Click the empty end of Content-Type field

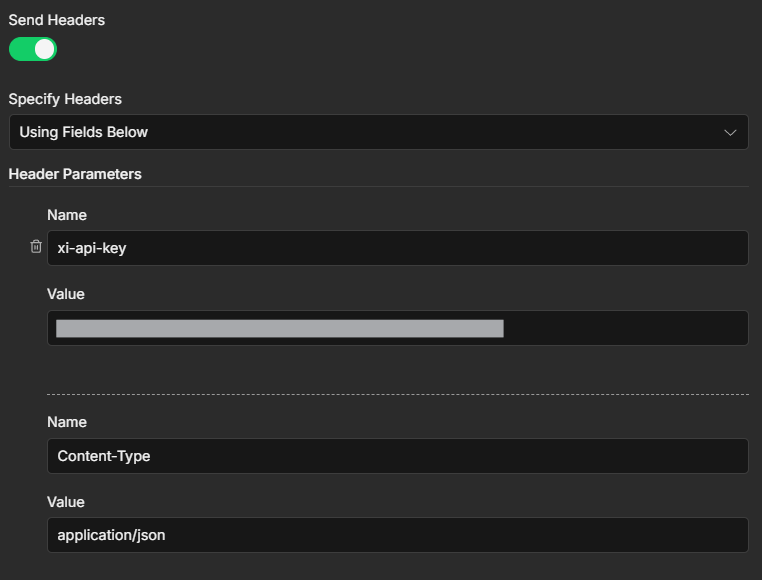(x=600, y=456)
